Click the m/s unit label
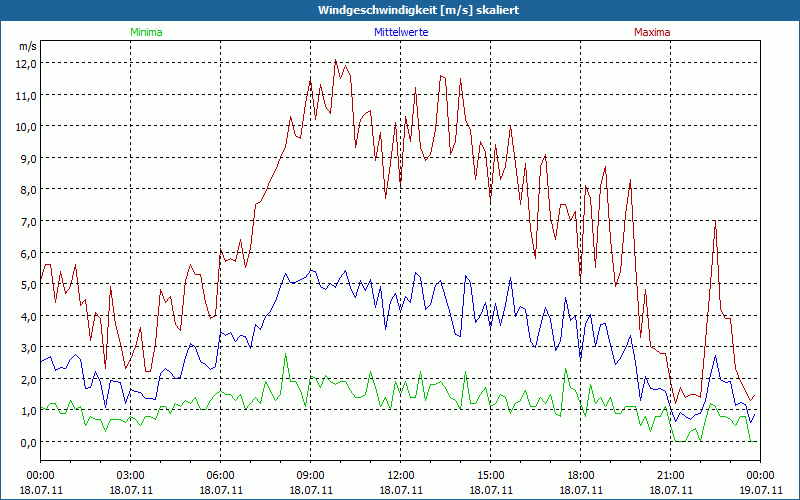800x500 pixels. pos(27,46)
